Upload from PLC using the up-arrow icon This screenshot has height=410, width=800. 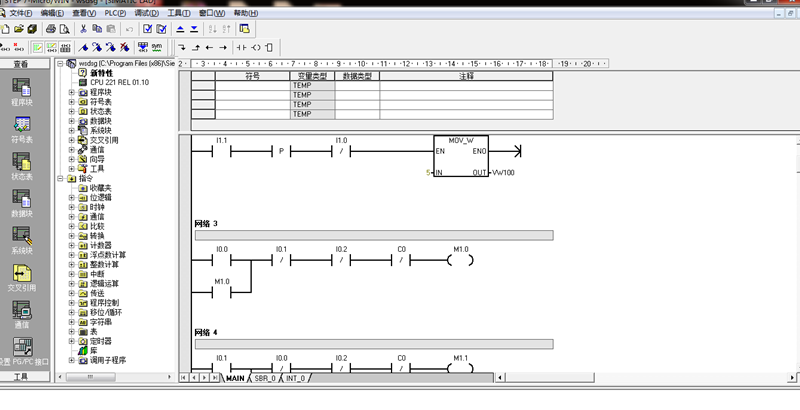[x=180, y=29]
